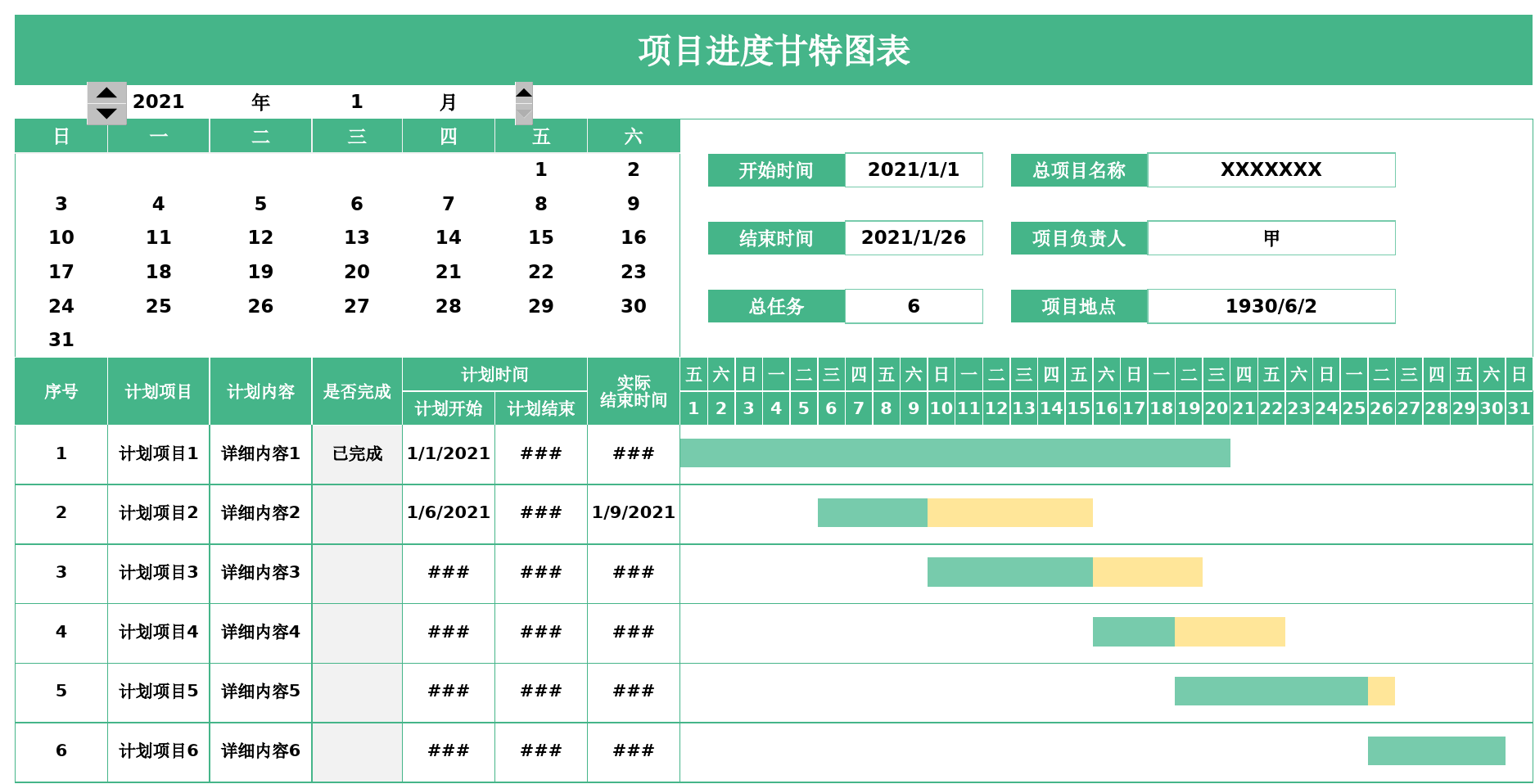Select the month value cell beside 月
This screenshot has width=1535, height=784.
tap(357, 101)
